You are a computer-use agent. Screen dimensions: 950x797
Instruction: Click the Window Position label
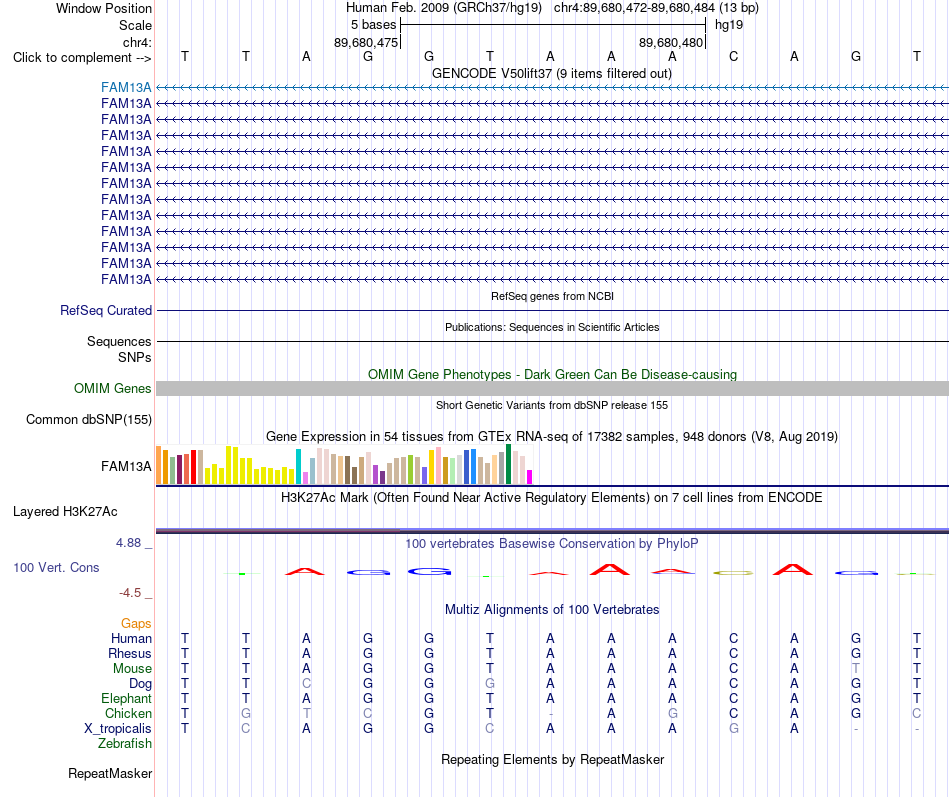(104, 8)
